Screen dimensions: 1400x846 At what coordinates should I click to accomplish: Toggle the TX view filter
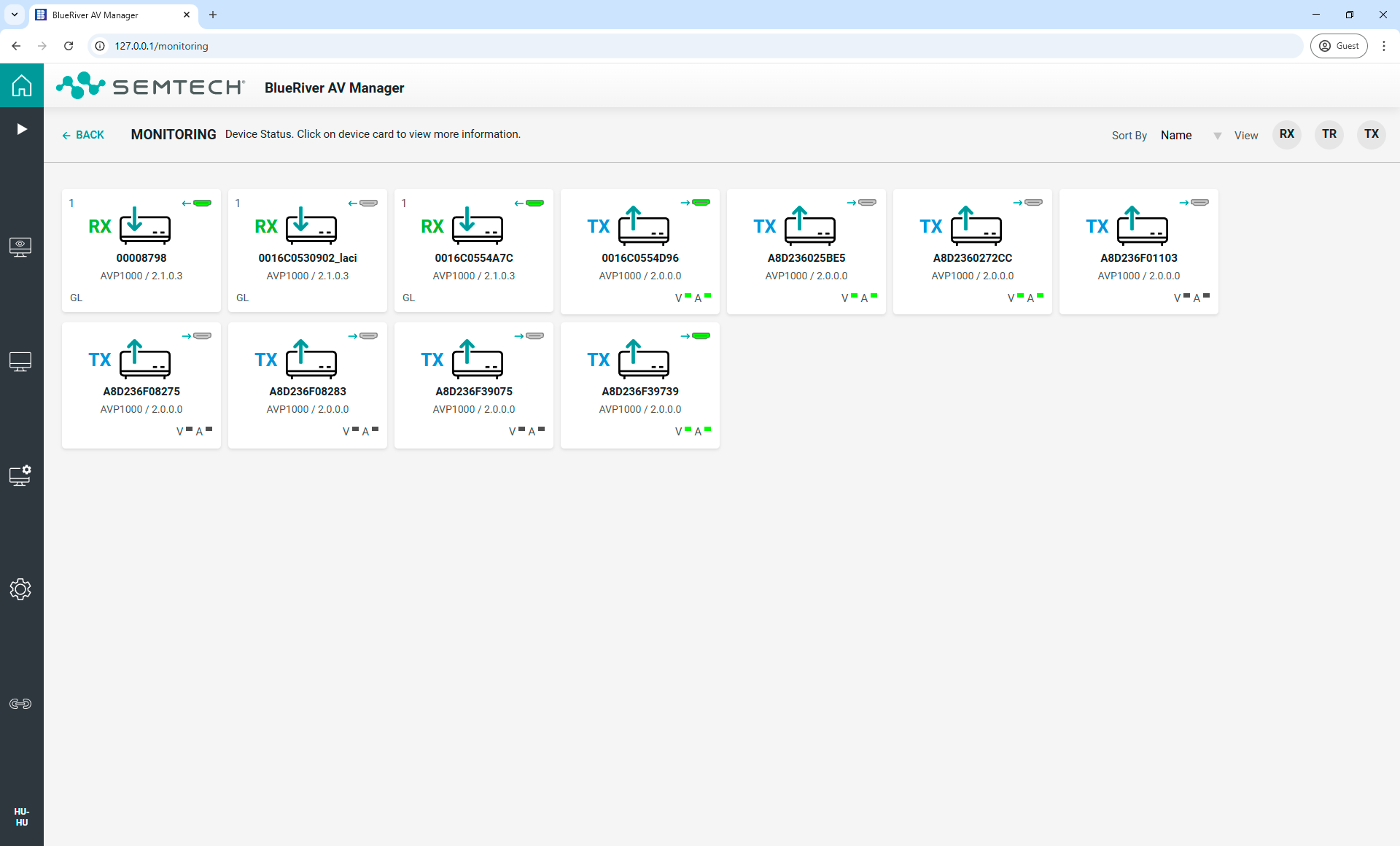(1372, 134)
